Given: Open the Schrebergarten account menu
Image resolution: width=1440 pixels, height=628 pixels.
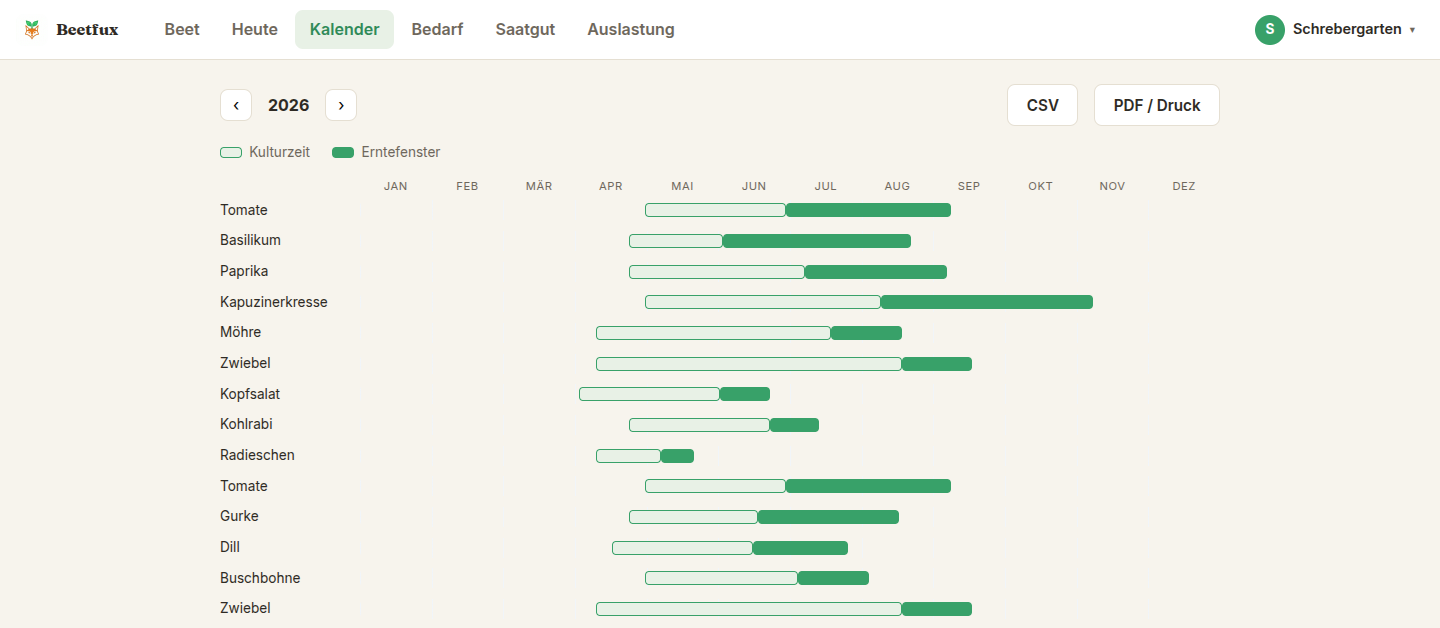Looking at the screenshot, I should tap(1336, 30).
